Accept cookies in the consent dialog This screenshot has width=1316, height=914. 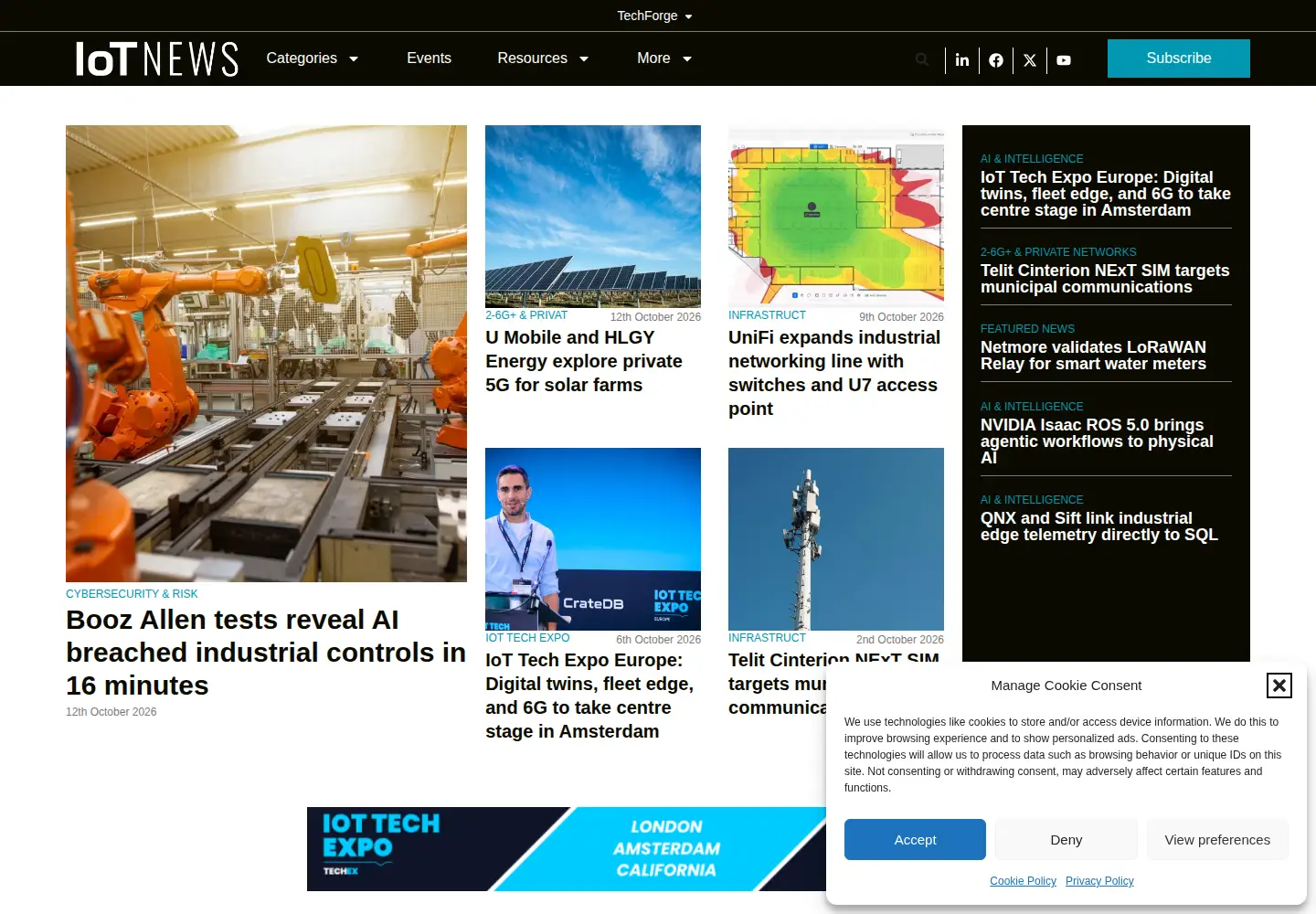pos(915,840)
